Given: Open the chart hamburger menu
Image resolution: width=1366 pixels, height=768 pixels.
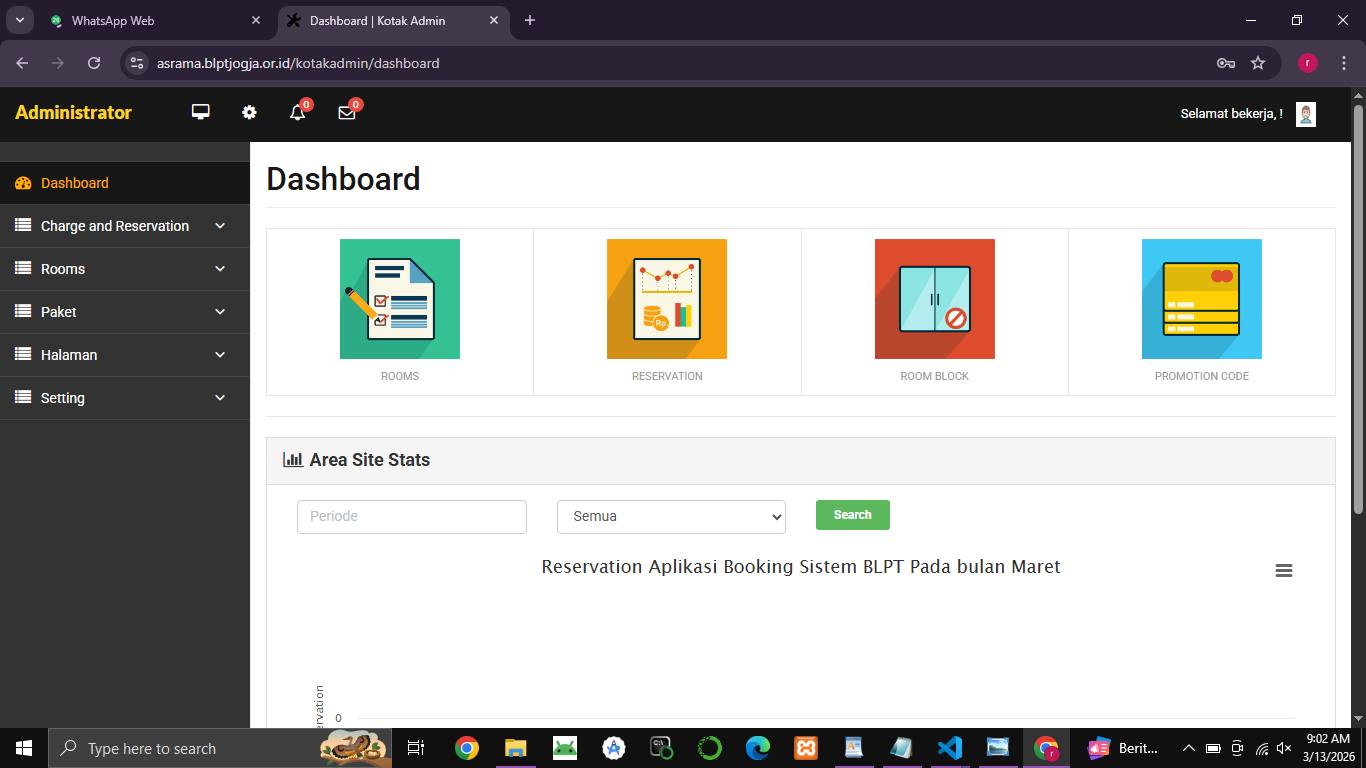Looking at the screenshot, I should click(1284, 570).
